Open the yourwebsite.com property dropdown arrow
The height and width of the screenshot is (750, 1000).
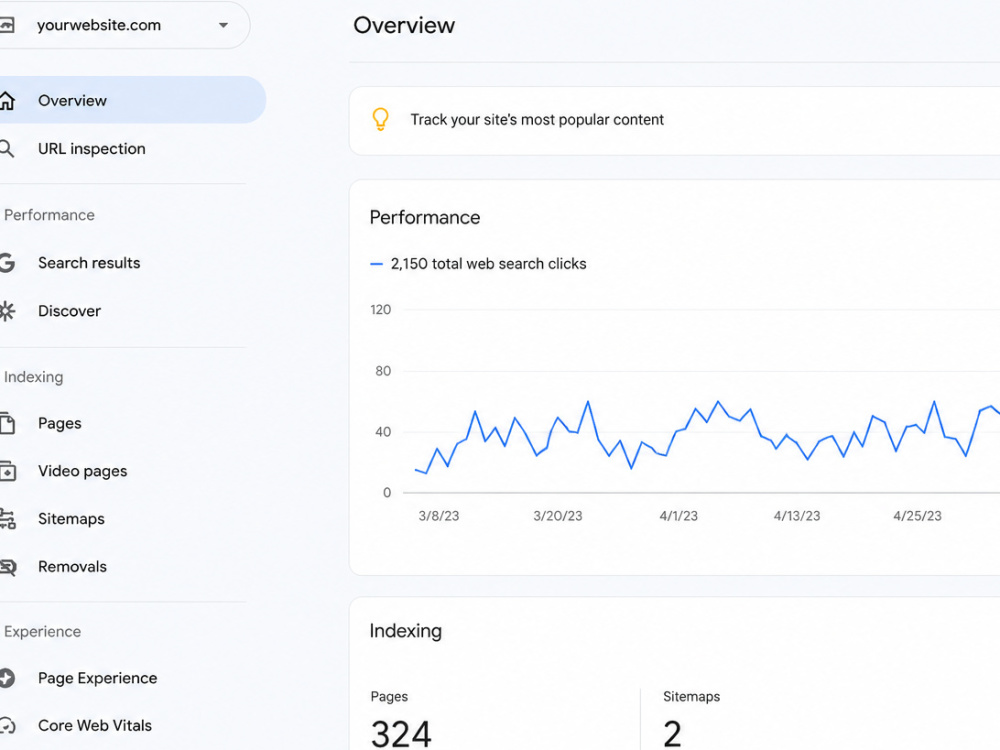point(223,26)
